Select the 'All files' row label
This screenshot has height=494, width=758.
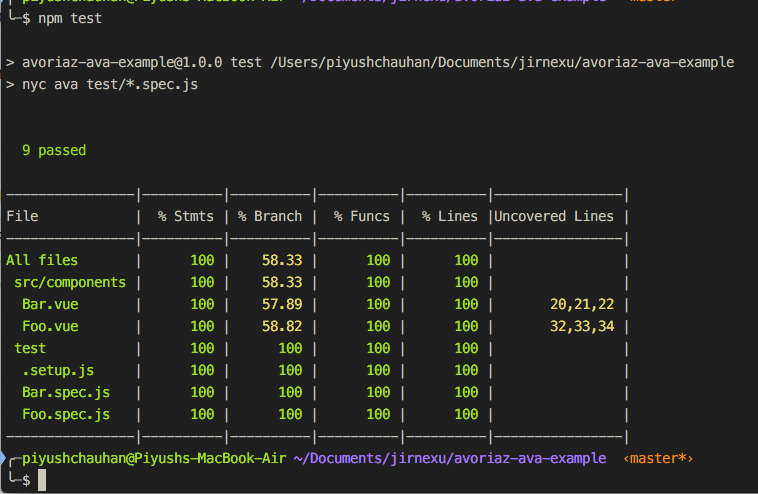42,260
